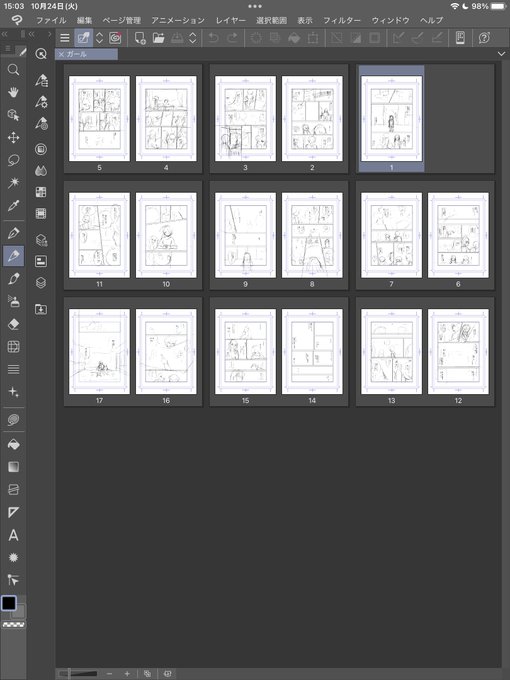Select the Text tool
Viewport: 510px width, 680px height.
click(x=13, y=535)
